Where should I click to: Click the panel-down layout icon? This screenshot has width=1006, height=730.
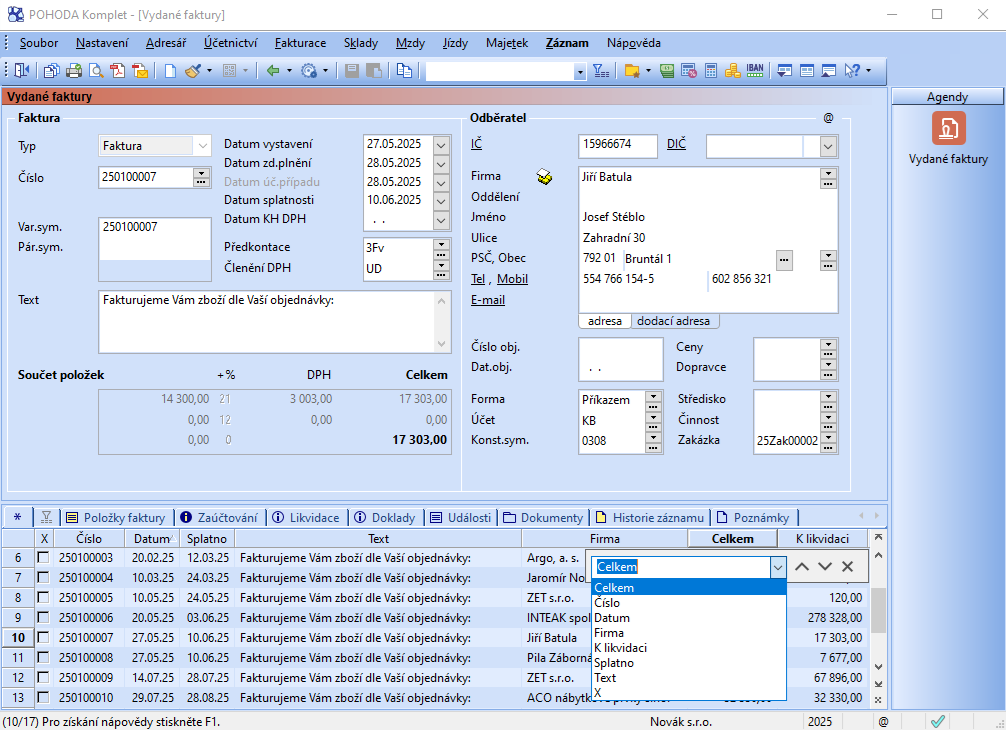[x=784, y=71]
